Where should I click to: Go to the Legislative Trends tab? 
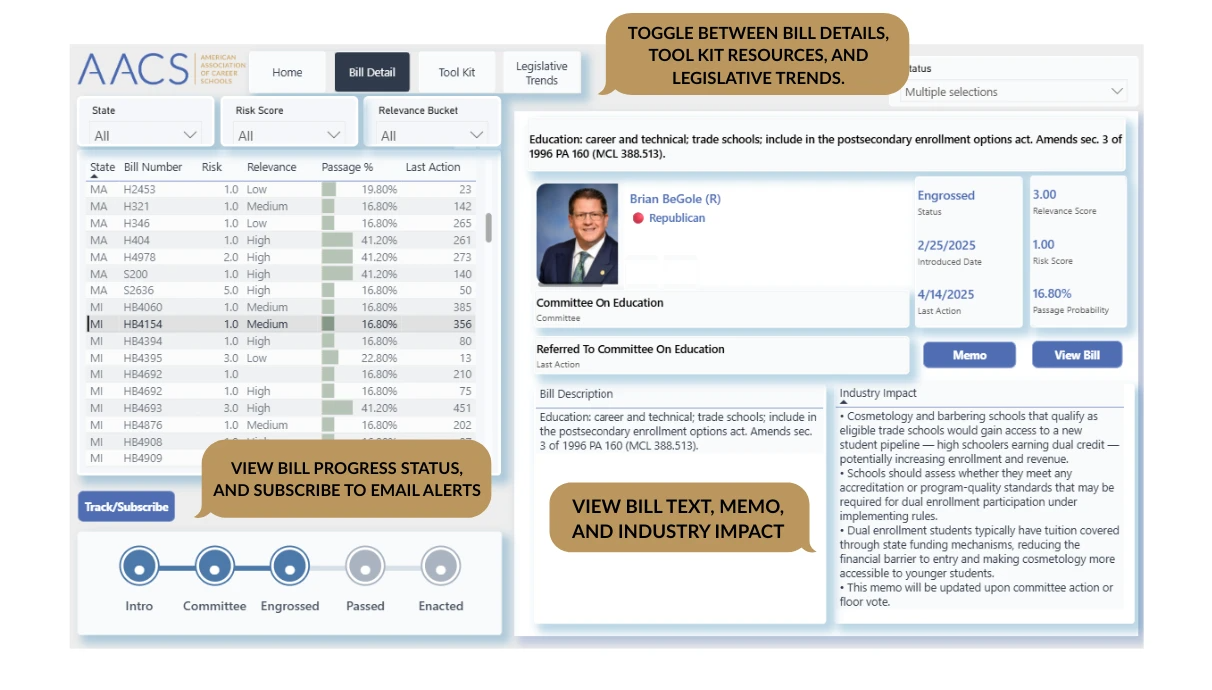pos(542,73)
